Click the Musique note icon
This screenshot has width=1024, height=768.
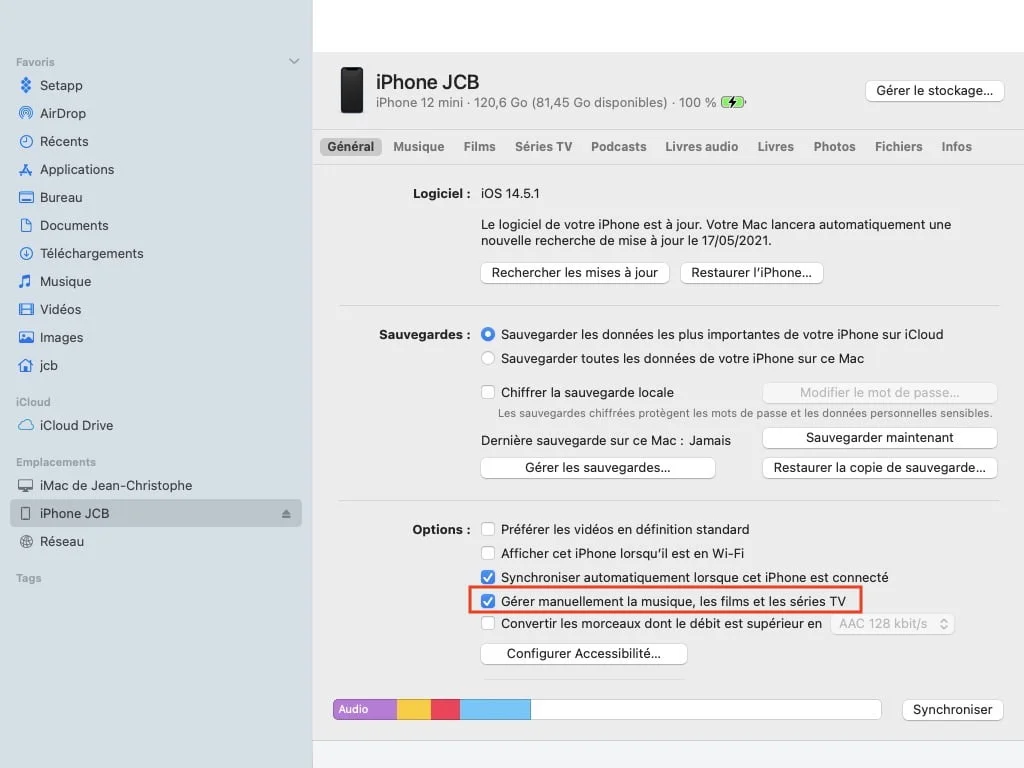(x=25, y=281)
